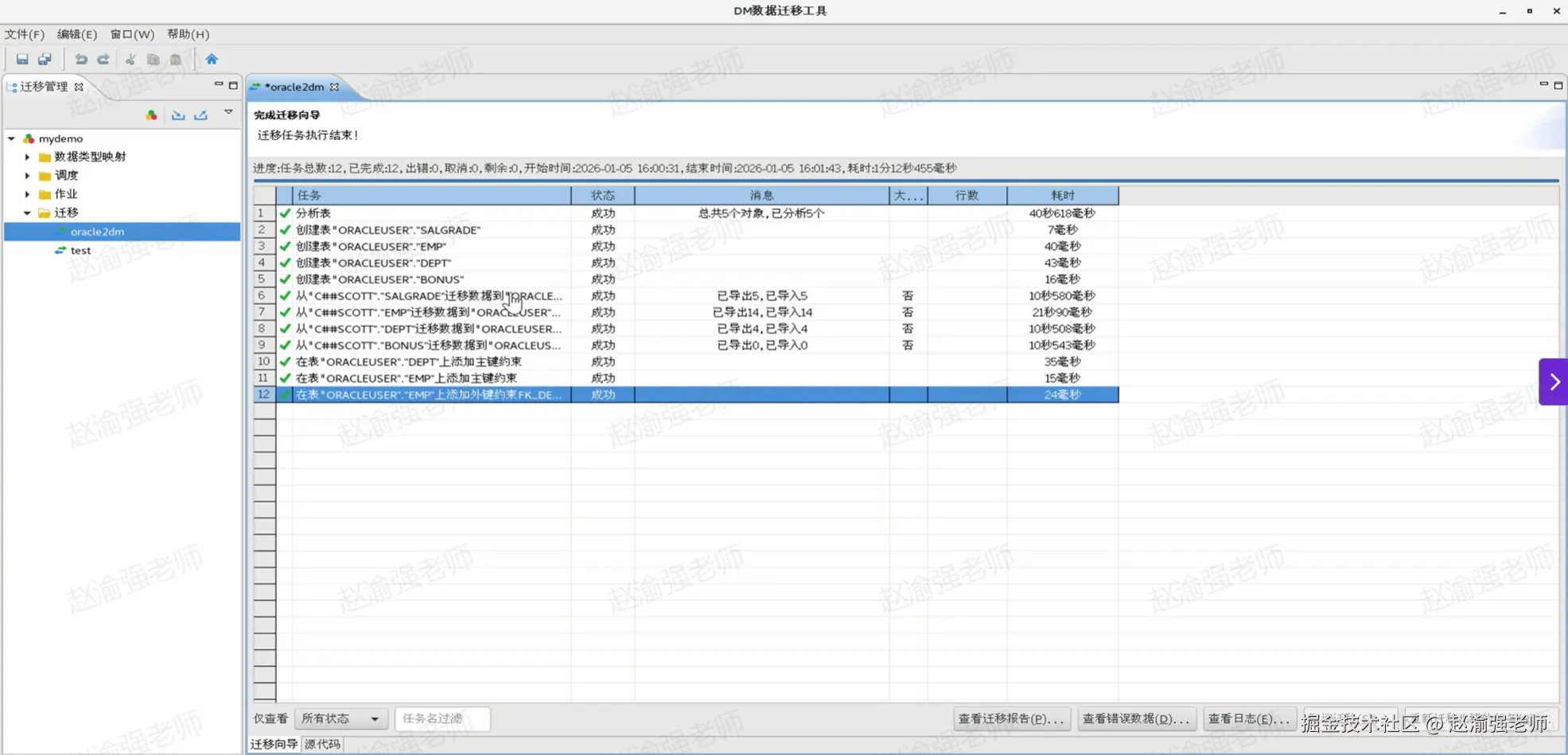1568x755 pixels.
Task: Close the 迁移管理 panel tab
Action: point(79,87)
